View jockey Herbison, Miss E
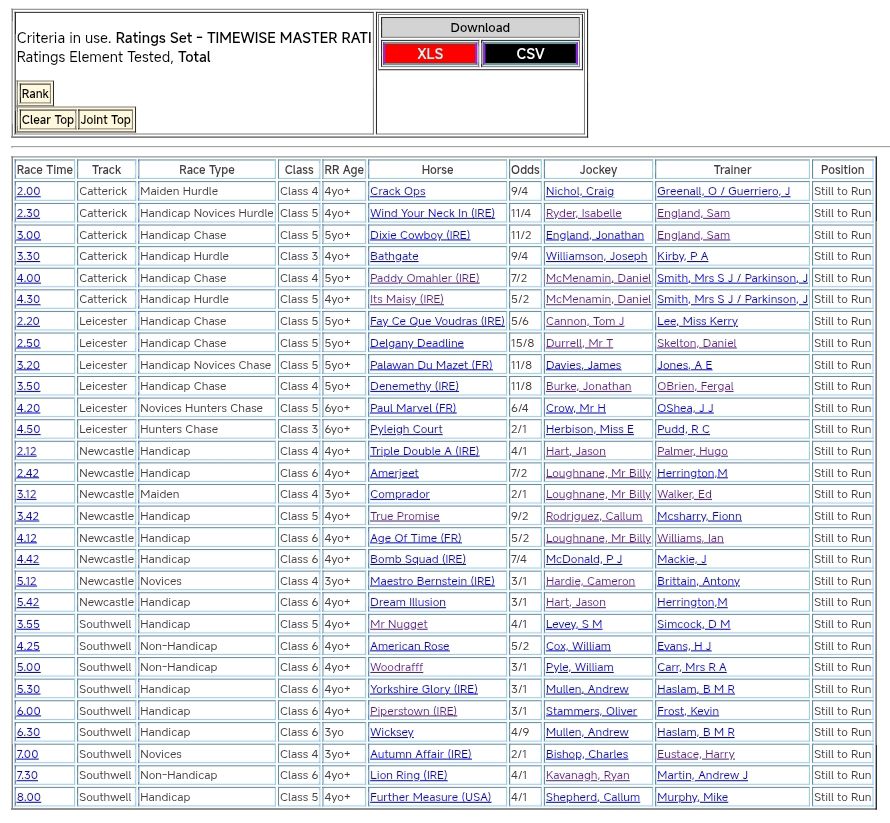 [589, 430]
